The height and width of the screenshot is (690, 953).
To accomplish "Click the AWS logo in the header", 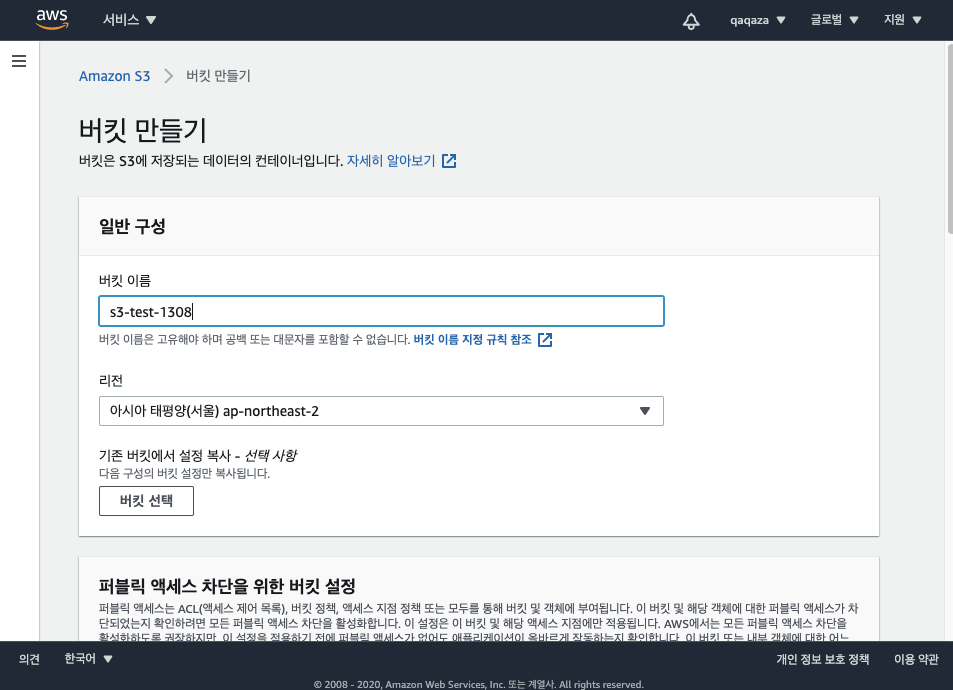I will [x=51, y=19].
